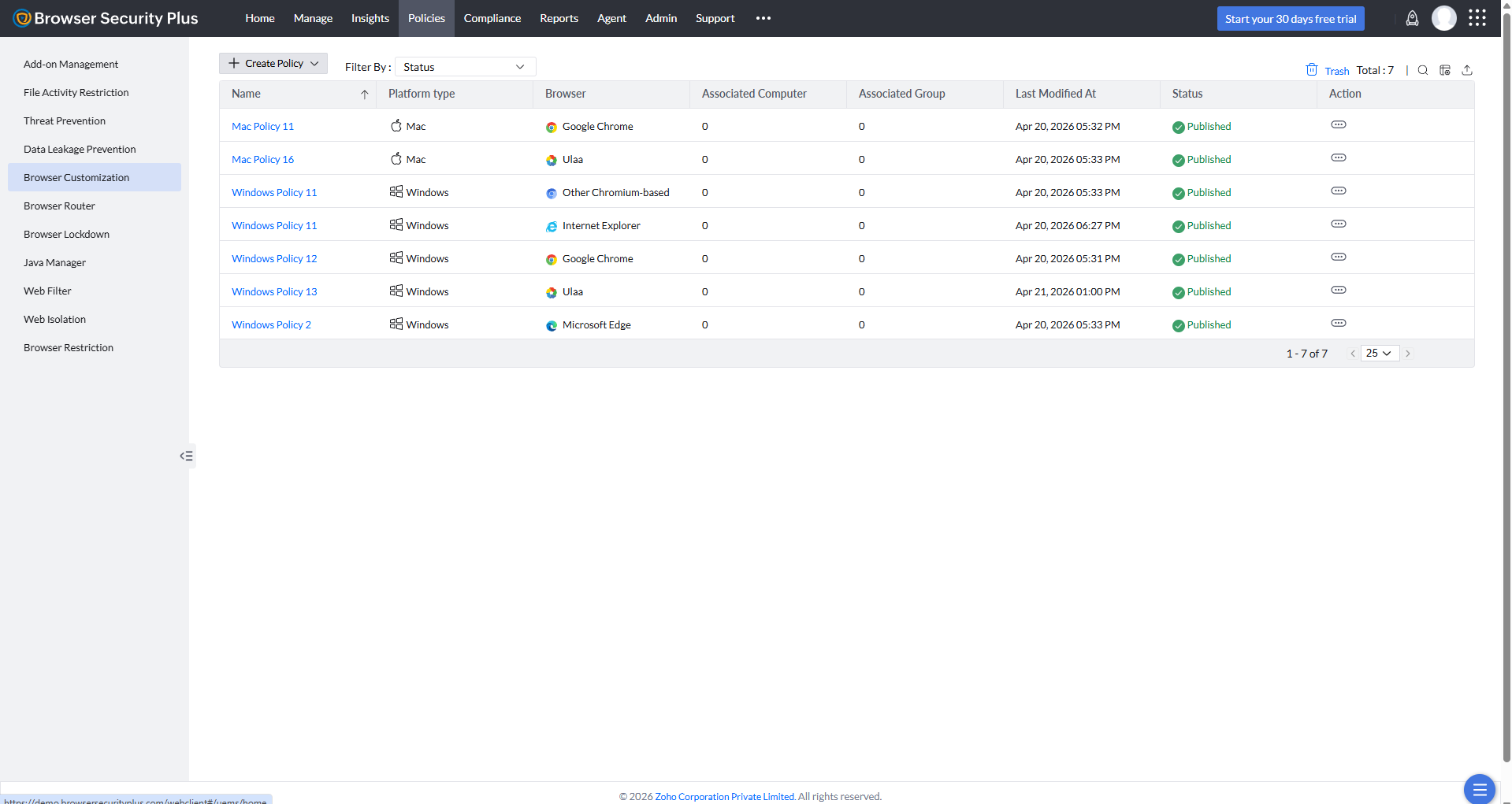1512x804 pixels.
Task: Open action menu for Windows Policy 12
Action: click(x=1339, y=257)
